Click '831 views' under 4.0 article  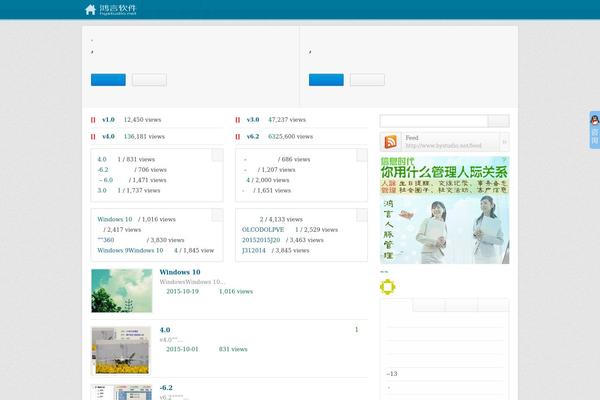click(x=233, y=349)
